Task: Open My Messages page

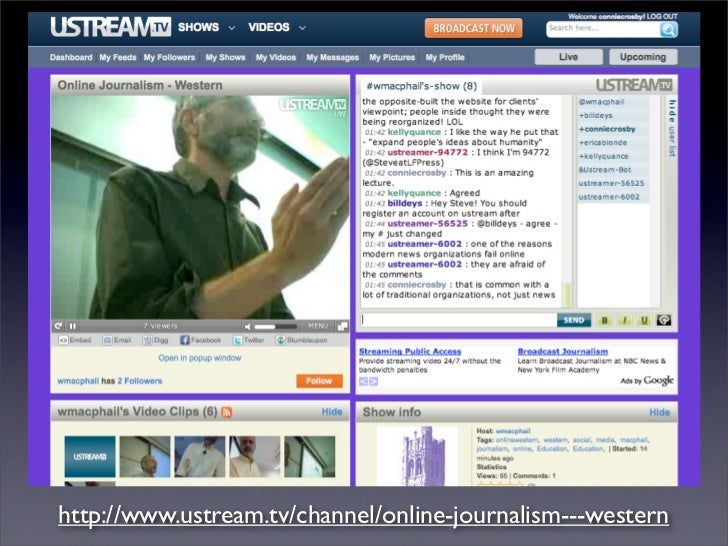Action: point(332,58)
